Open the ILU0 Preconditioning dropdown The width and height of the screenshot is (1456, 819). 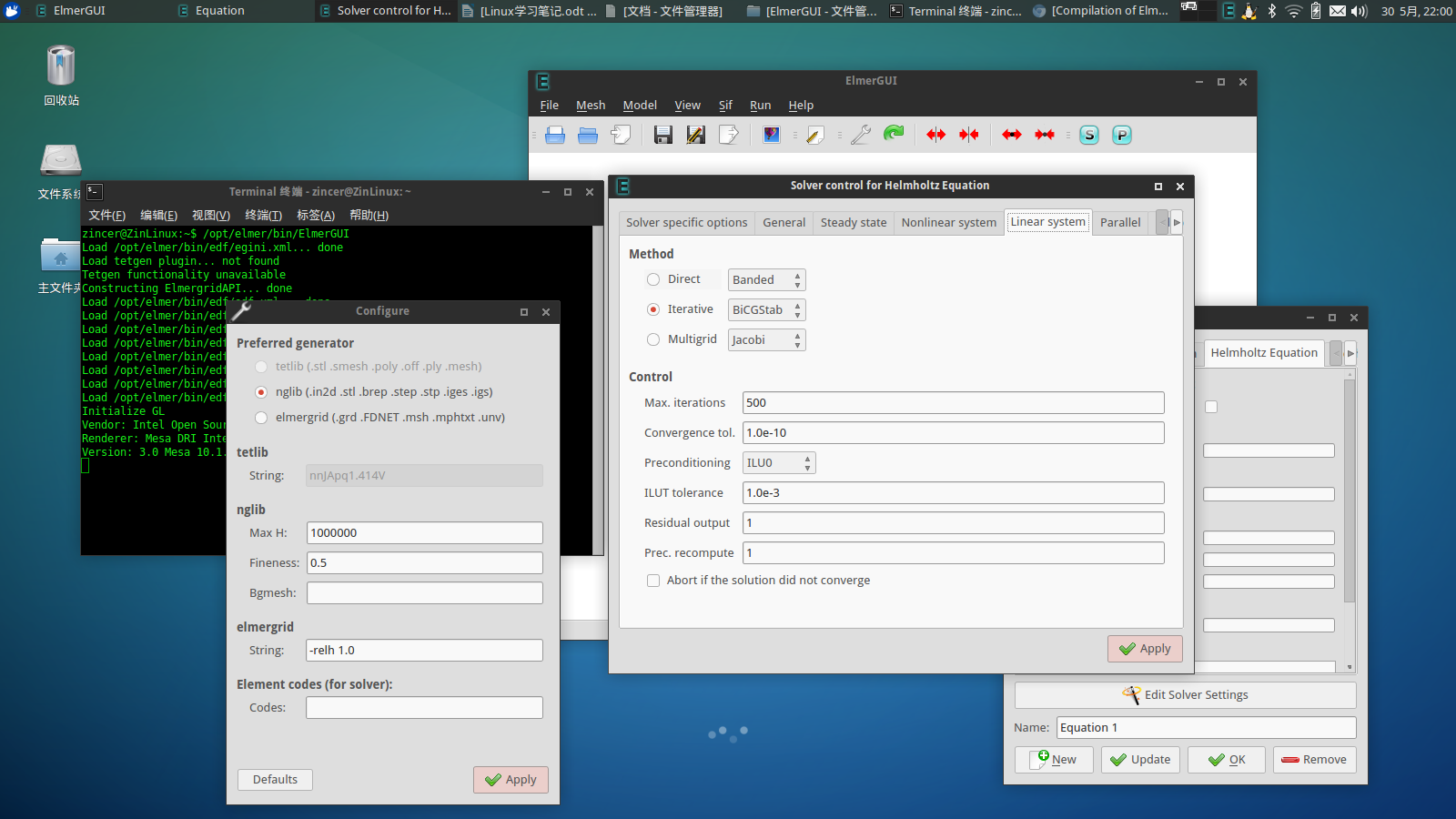point(779,463)
